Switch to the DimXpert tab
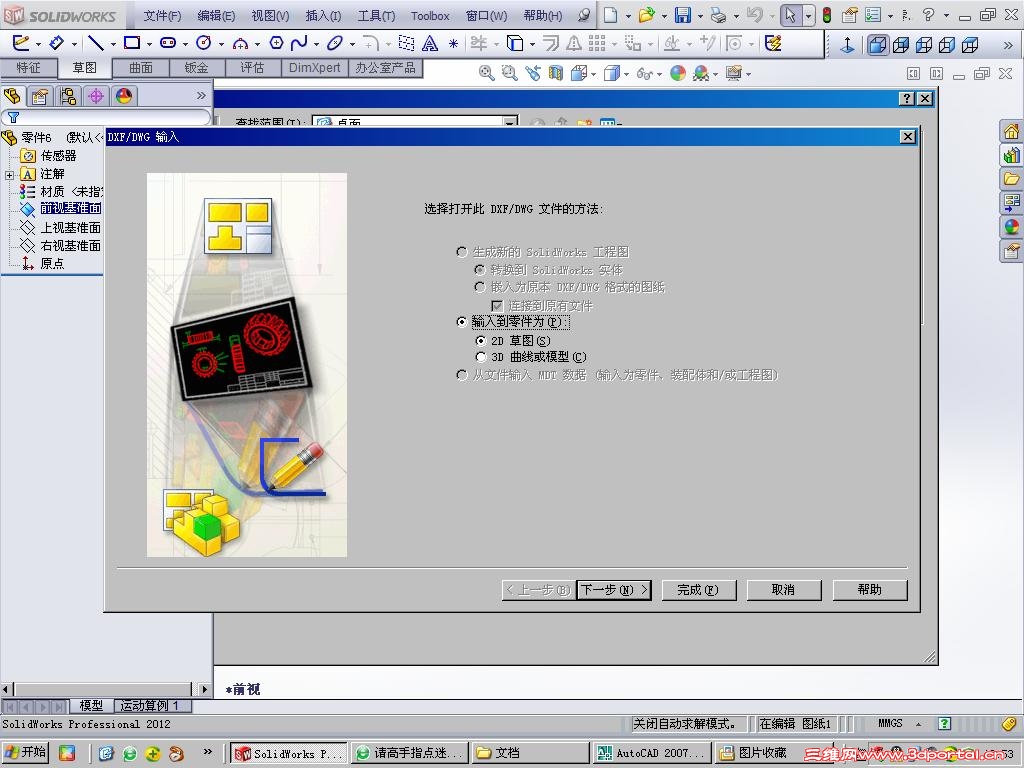Viewport: 1024px width, 768px height. 315,67
